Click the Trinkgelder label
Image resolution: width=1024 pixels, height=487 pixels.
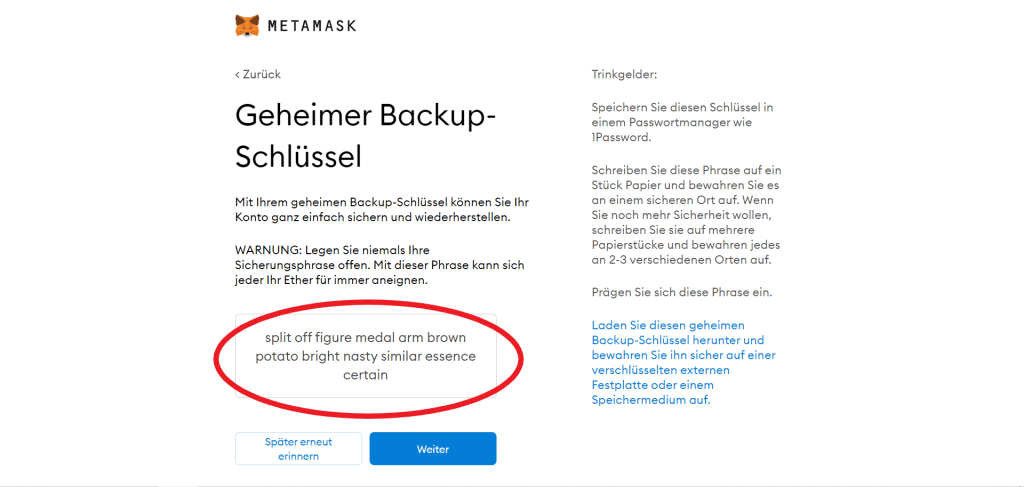pos(624,74)
